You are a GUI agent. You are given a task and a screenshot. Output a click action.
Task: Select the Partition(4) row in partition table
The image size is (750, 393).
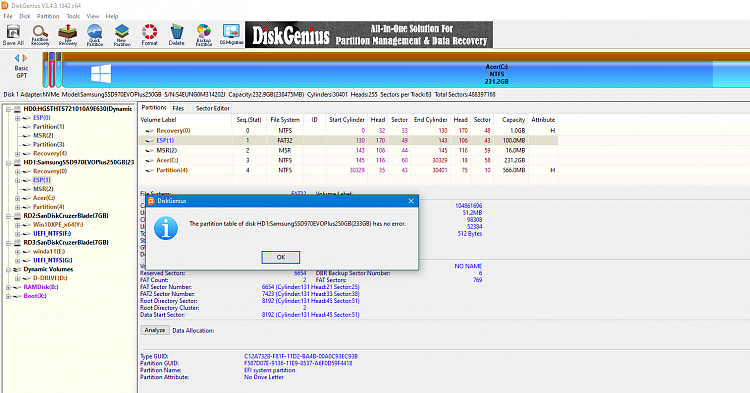pyautogui.click(x=348, y=170)
